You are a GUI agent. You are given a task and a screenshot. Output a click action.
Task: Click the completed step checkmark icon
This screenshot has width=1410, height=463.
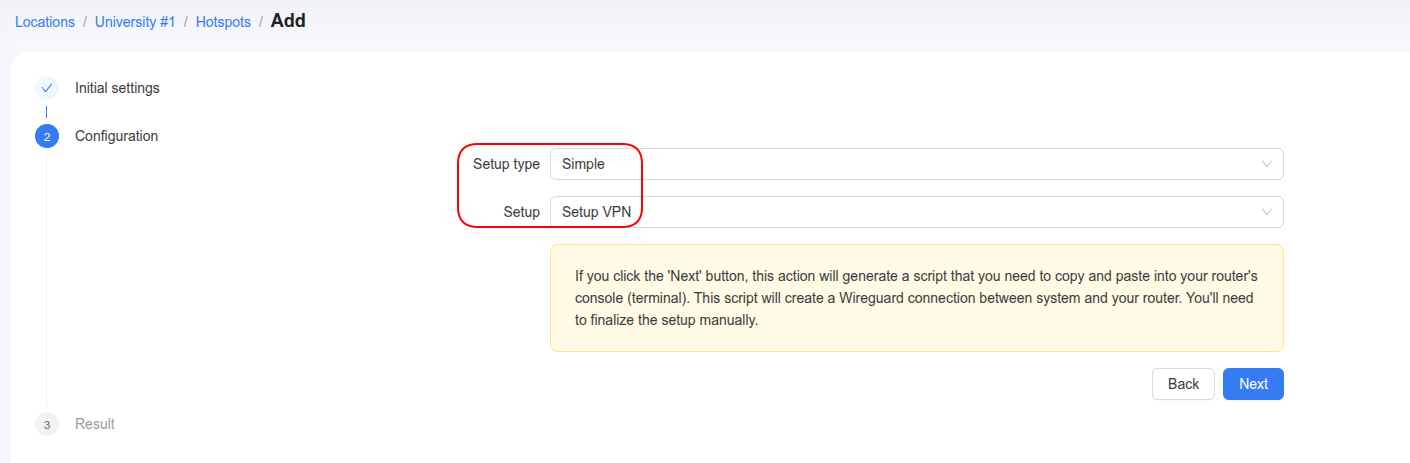tap(47, 88)
